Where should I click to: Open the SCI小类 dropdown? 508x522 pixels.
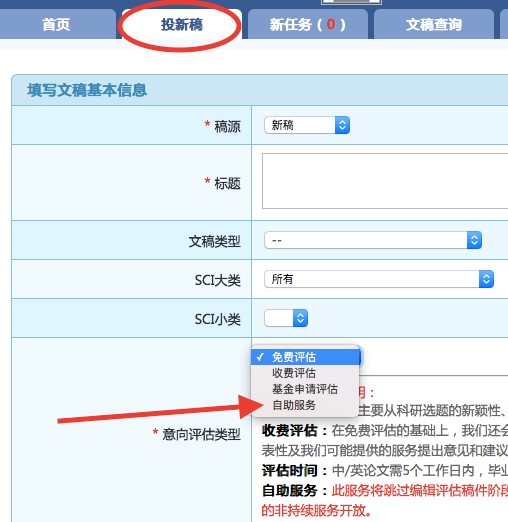point(286,318)
